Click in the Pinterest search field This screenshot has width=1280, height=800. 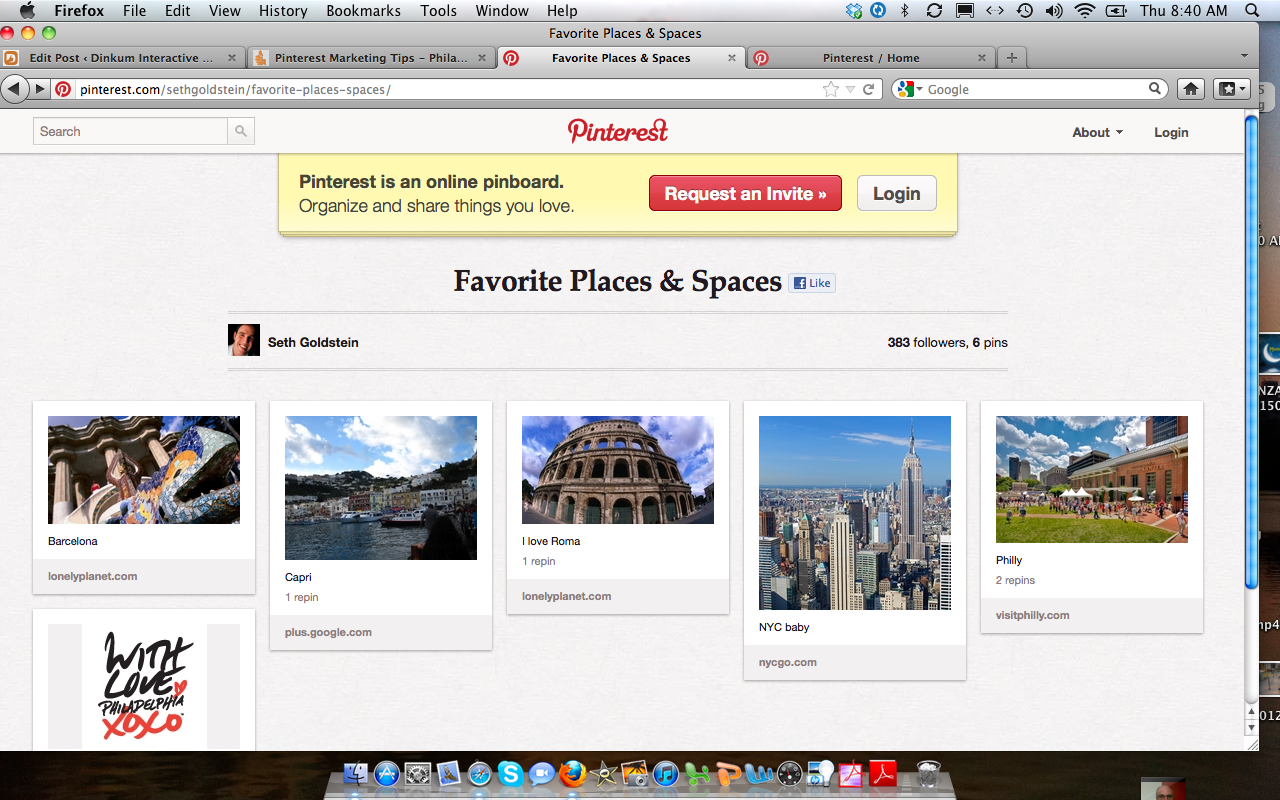pyautogui.click(x=131, y=131)
